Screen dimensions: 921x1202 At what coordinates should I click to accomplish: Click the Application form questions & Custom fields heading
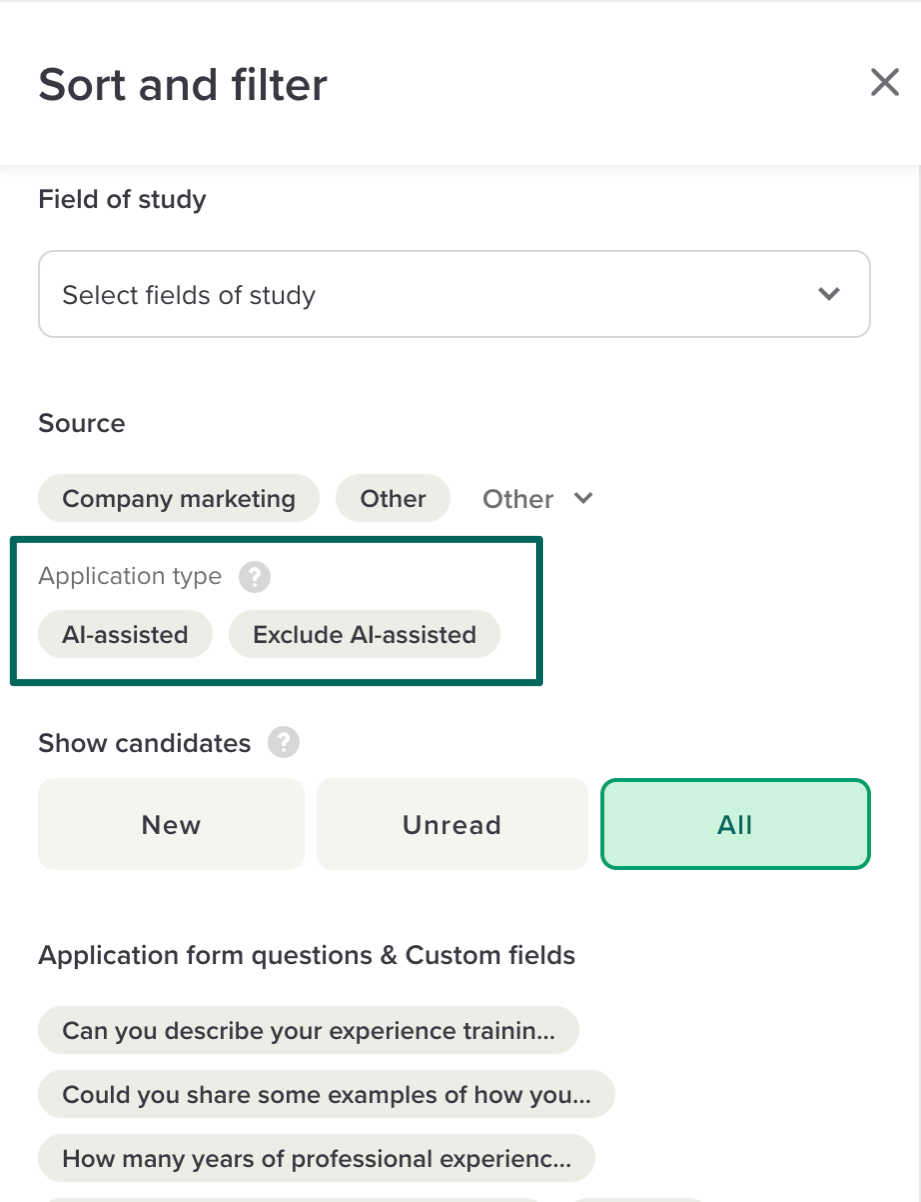click(307, 955)
